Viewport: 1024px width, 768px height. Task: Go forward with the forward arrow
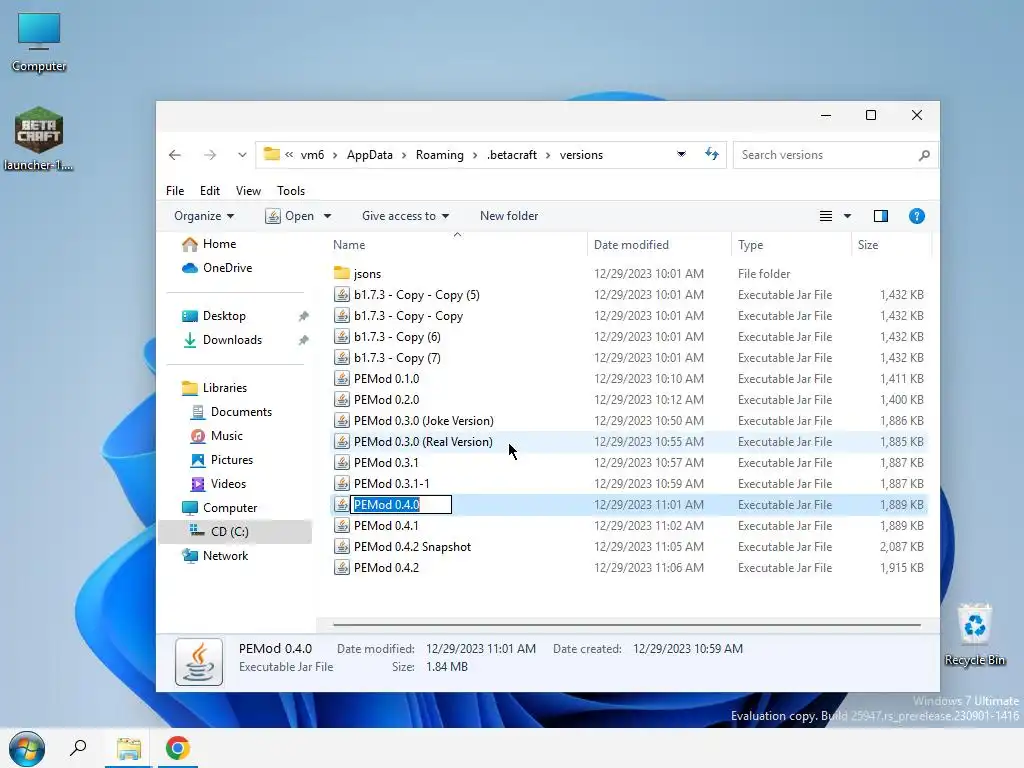click(x=209, y=155)
